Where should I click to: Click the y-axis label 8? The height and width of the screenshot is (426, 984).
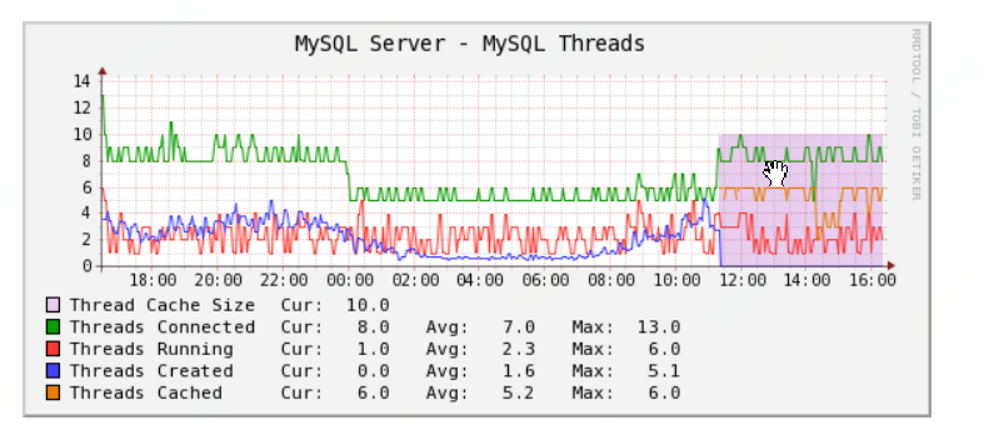click(x=87, y=161)
